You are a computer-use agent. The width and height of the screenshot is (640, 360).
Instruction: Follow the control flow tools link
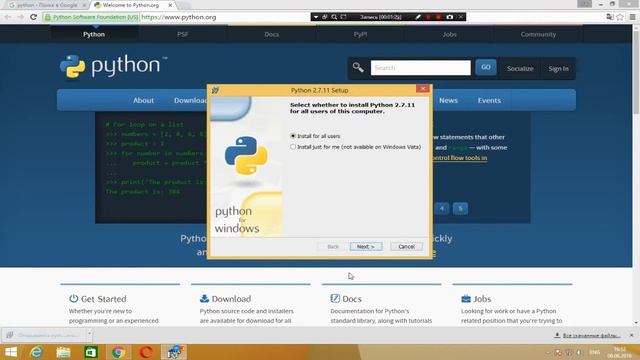460,158
